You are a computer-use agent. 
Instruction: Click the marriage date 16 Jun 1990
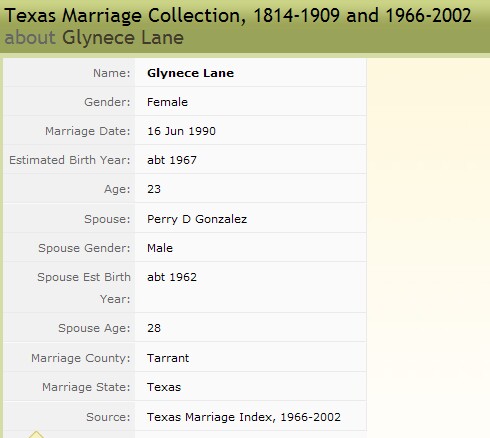pyautogui.click(x=181, y=131)
